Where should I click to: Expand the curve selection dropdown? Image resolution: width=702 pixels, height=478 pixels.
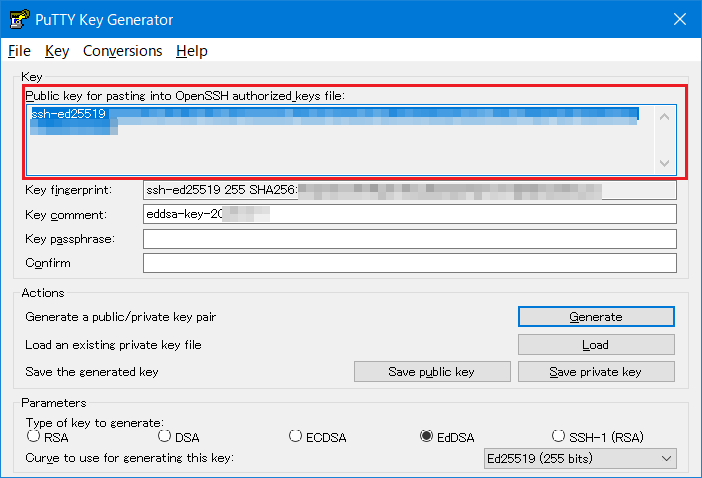pos(578,459)
